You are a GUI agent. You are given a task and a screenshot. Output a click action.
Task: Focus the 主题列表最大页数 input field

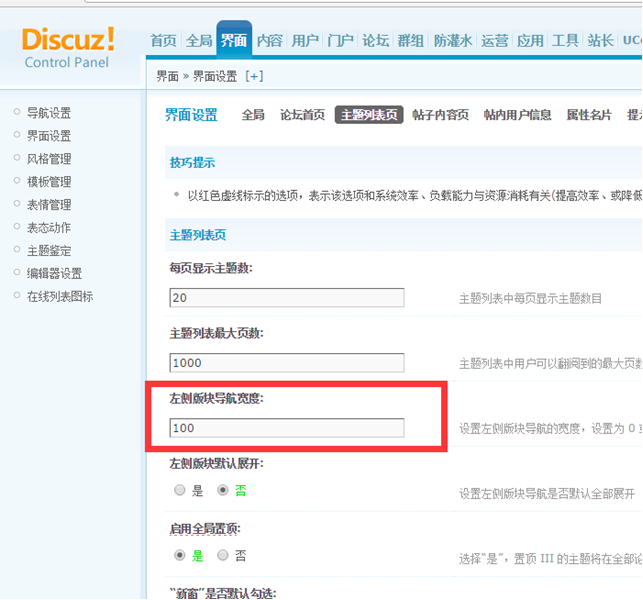[x=287, y=363]
